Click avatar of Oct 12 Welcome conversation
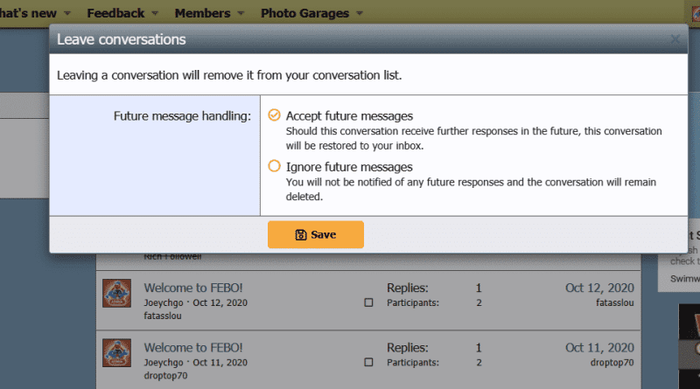Screen dimensions: 700x389 [x=117, y=293]
